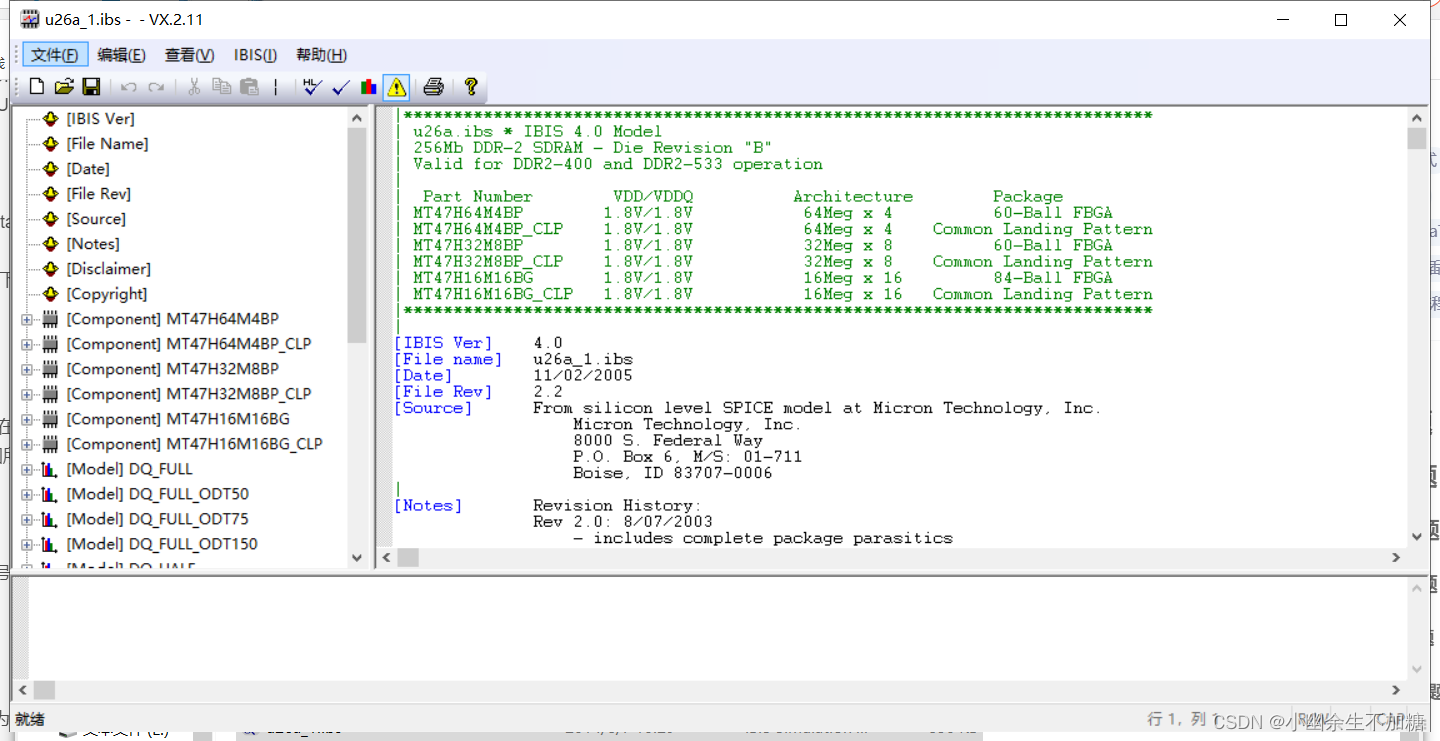Select [Component] MT47H16M16BG tree item
The image size is (1440, 741).
(178, 419)
